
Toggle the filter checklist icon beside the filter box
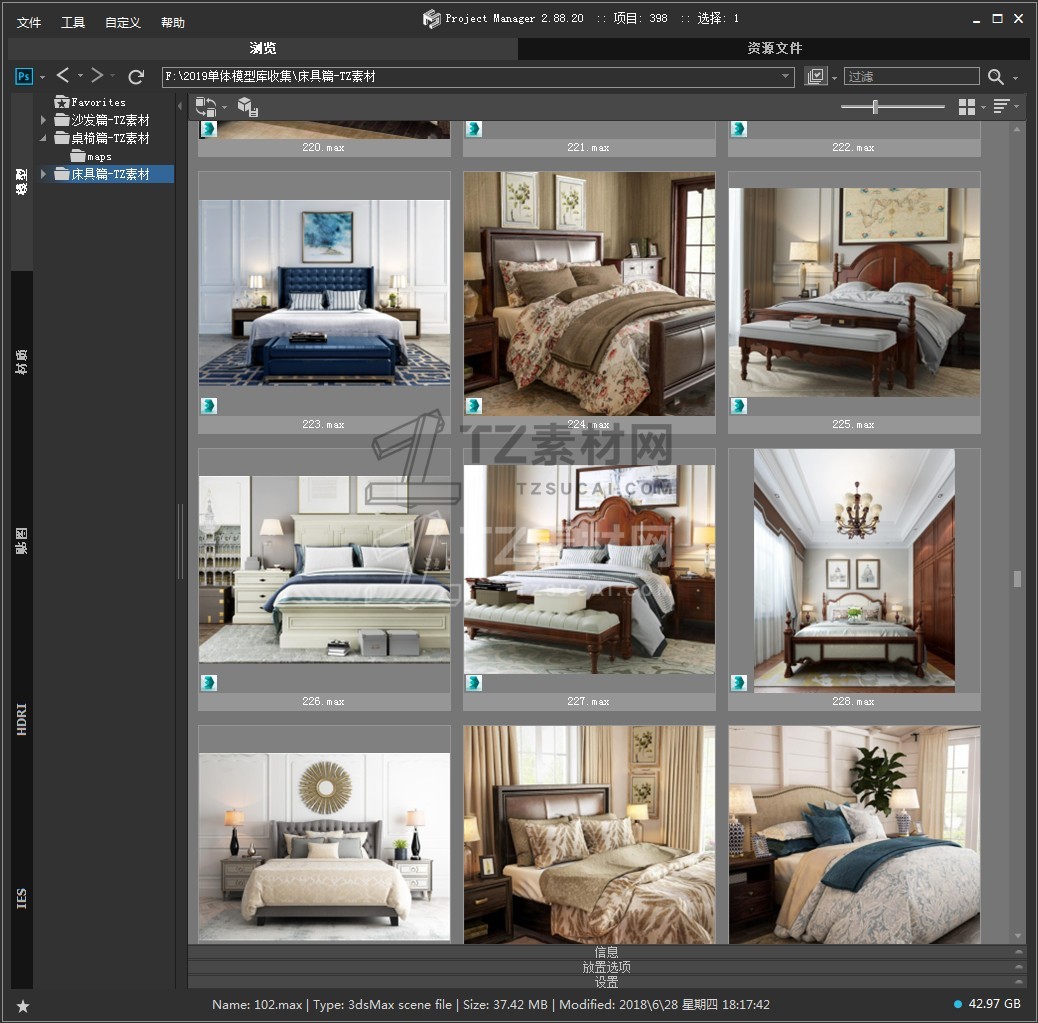816,77
